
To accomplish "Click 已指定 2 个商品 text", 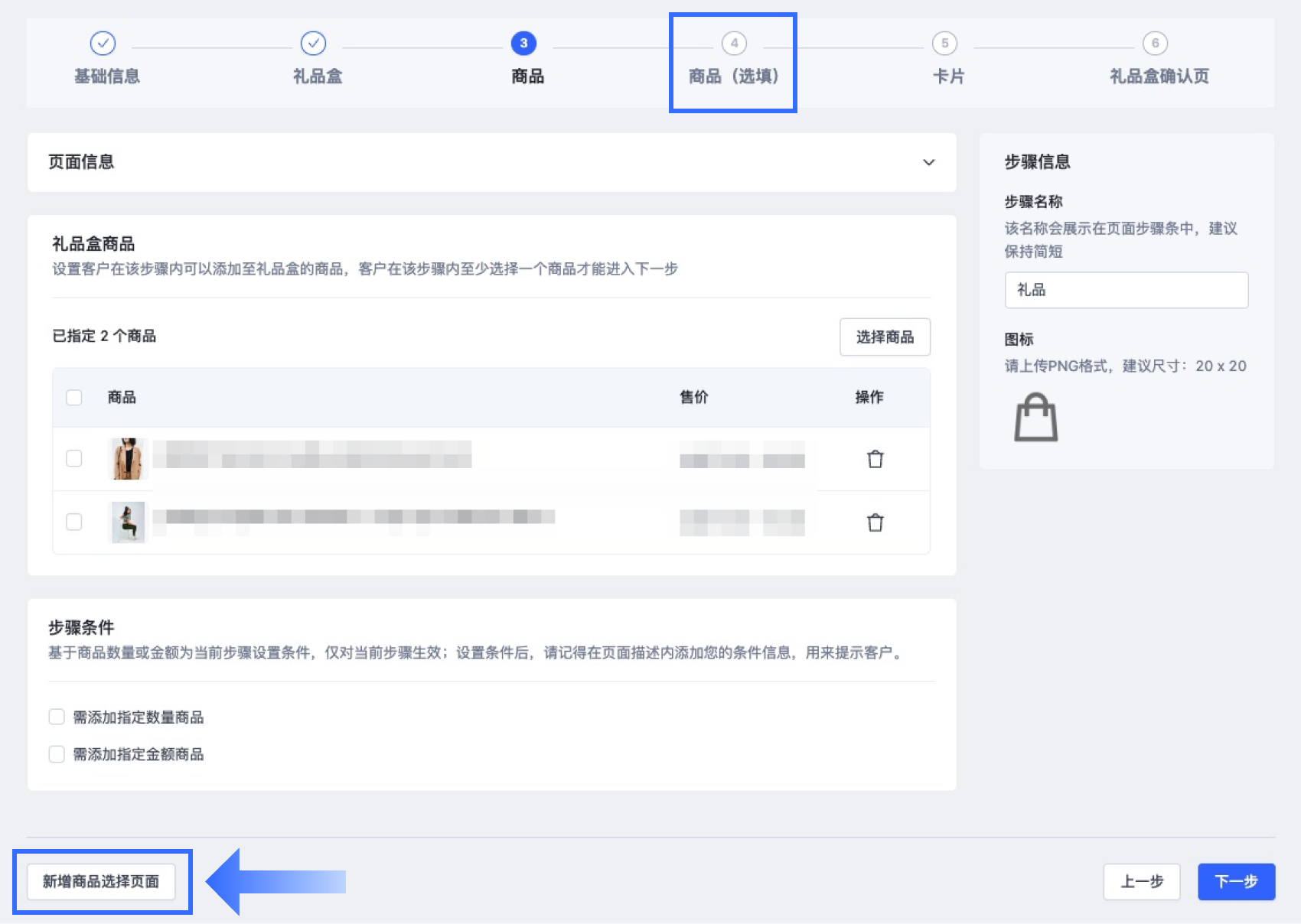I will pyautogui.click(x=104, y=336).
